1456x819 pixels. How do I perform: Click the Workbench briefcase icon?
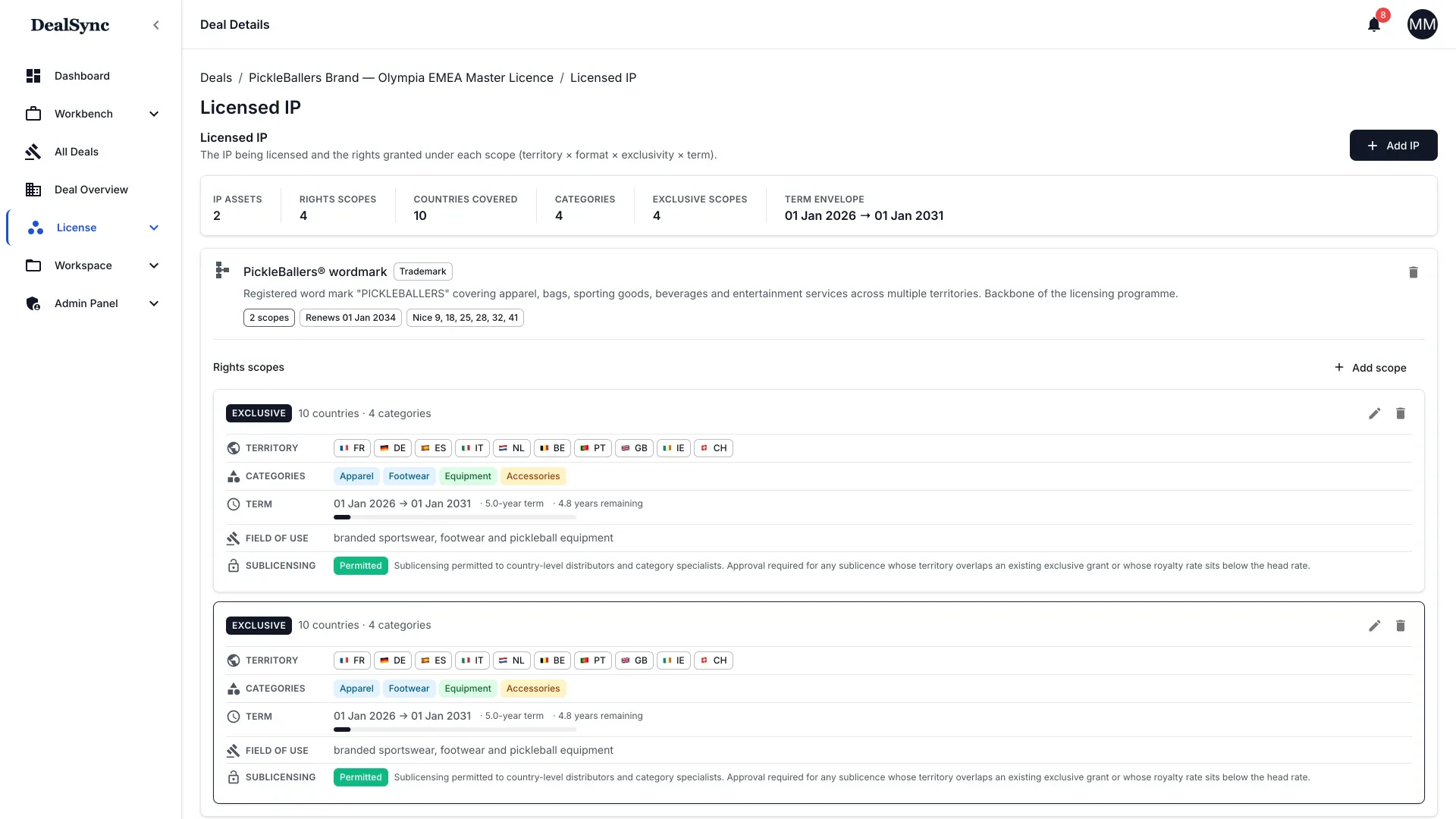click(33, 114)
